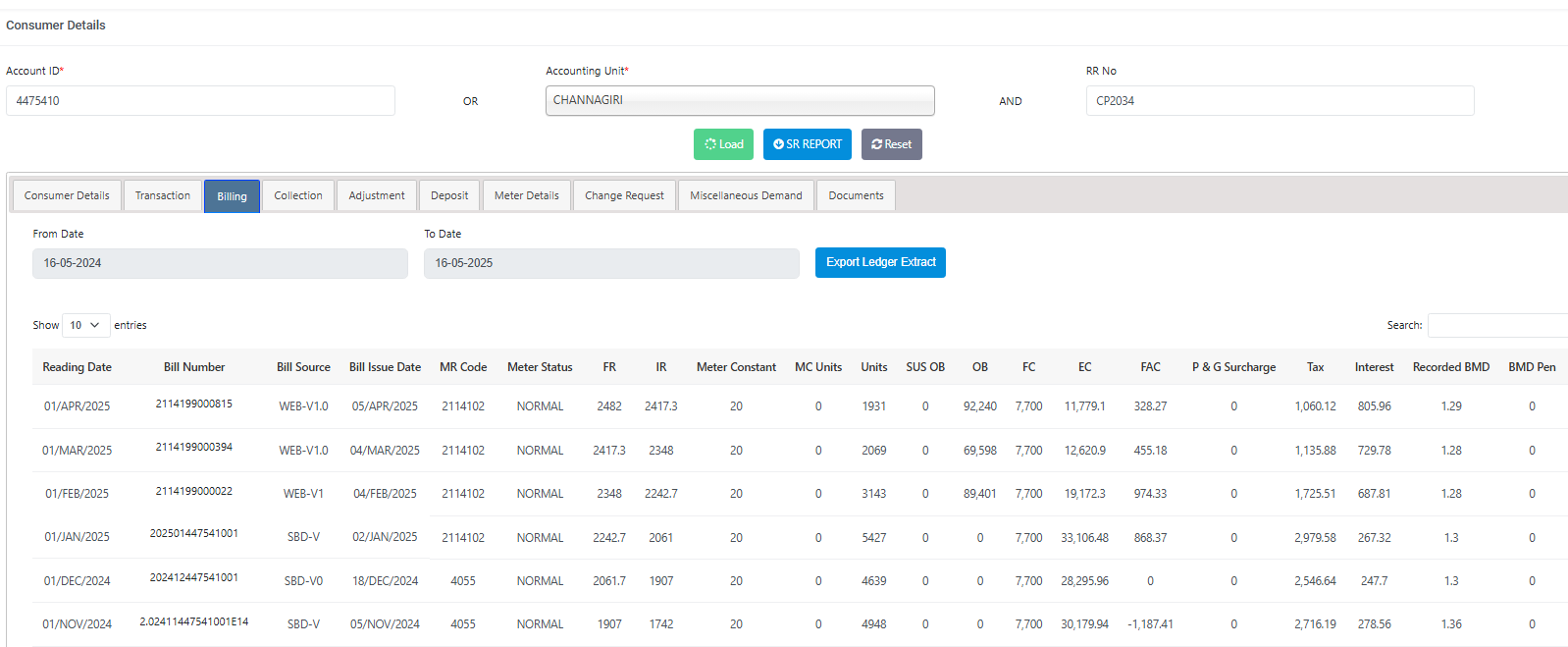Sort by Tax column header
Viewport: 1568px width, 647px height.
pyautogui.click(x=1315, y=367)
